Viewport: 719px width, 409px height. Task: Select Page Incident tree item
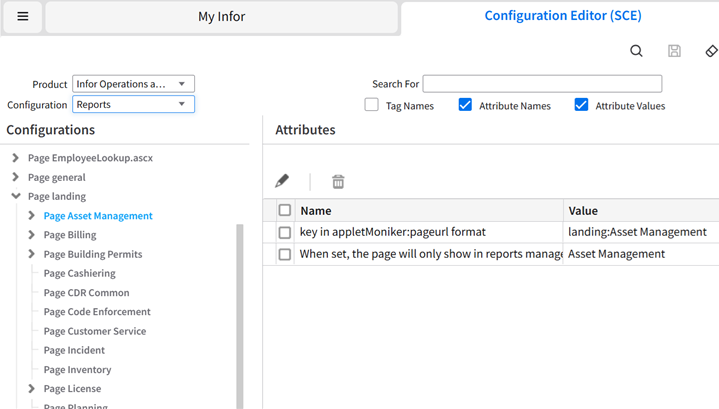click(x=74, y=350)
